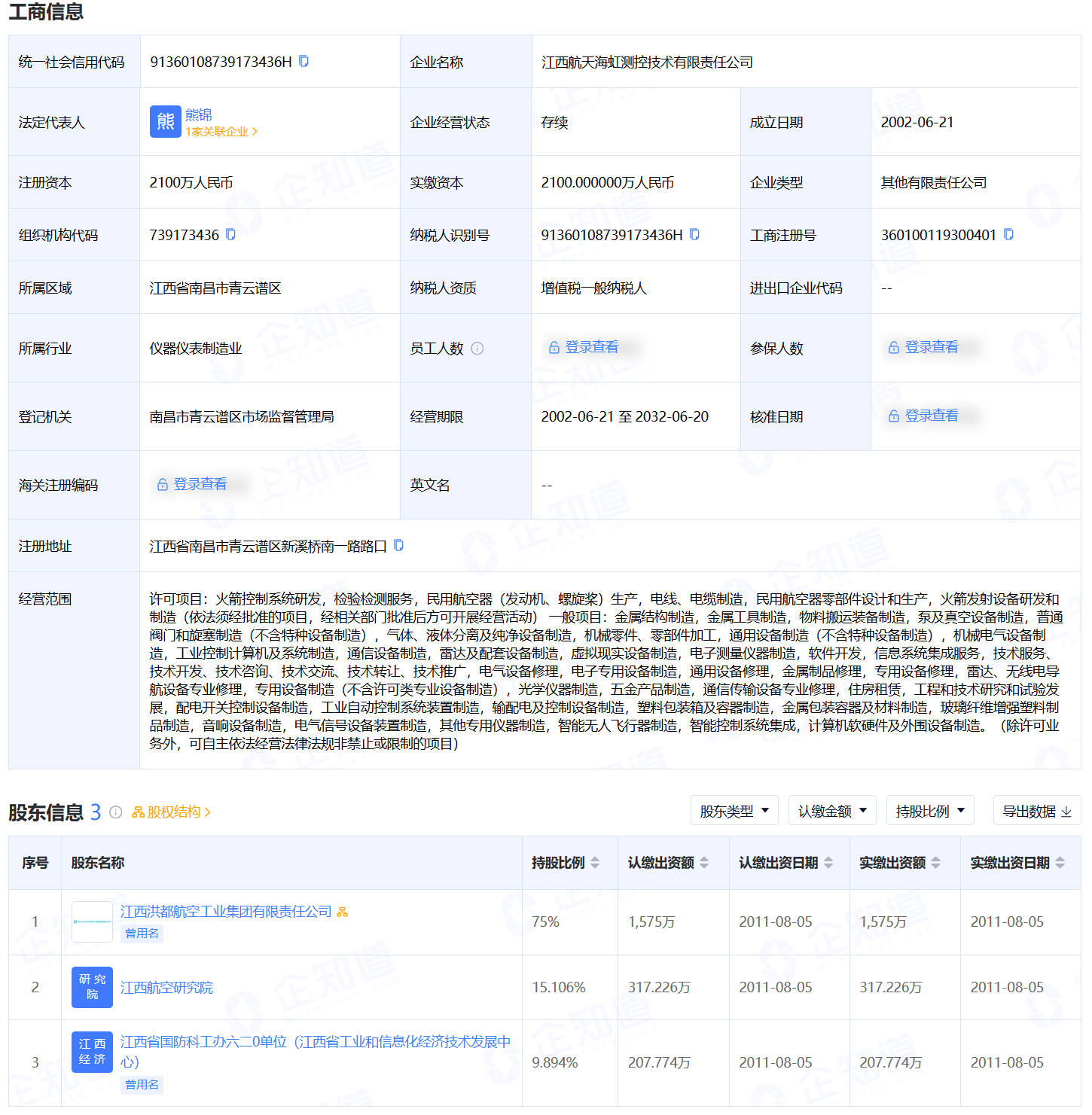Open the 持股比例 filter dropdown
This screenshot has width=1092, height=1115.
point(930,811)
